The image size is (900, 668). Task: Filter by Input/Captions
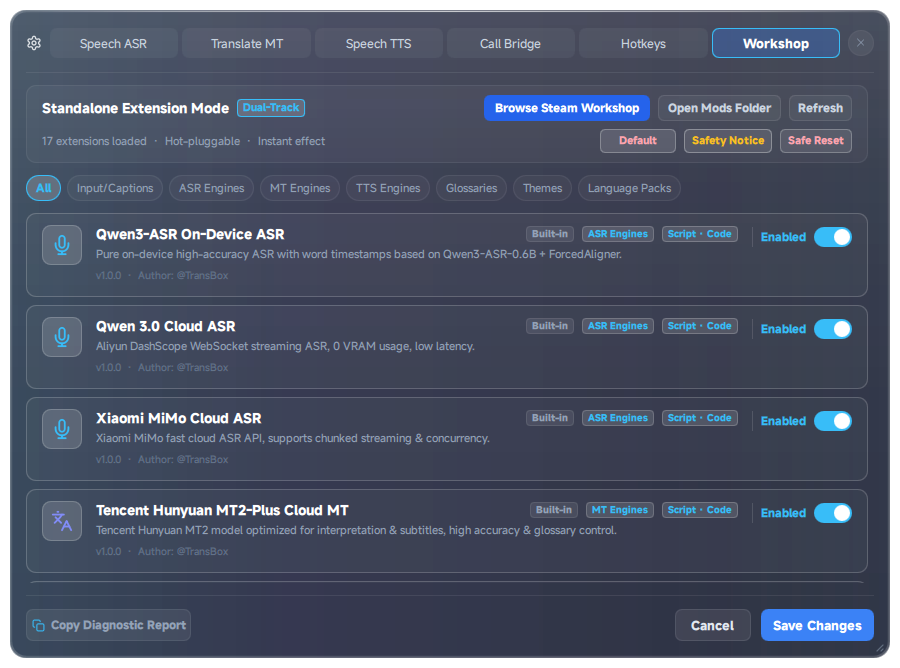(x=115, y=188)
